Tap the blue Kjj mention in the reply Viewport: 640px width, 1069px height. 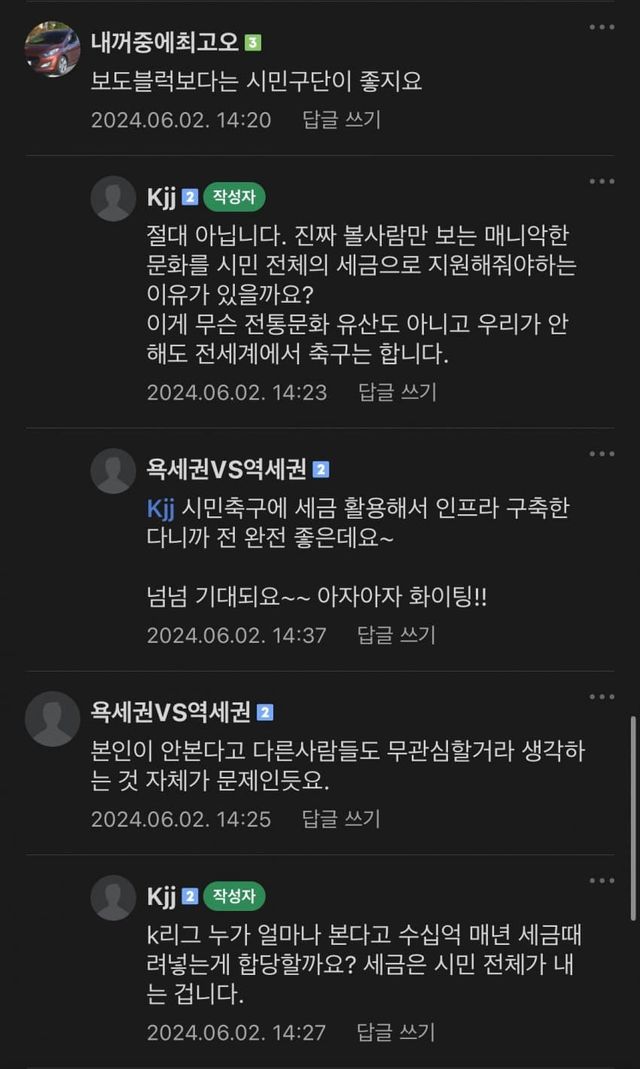pyautogui.click(x=162, y=510)
